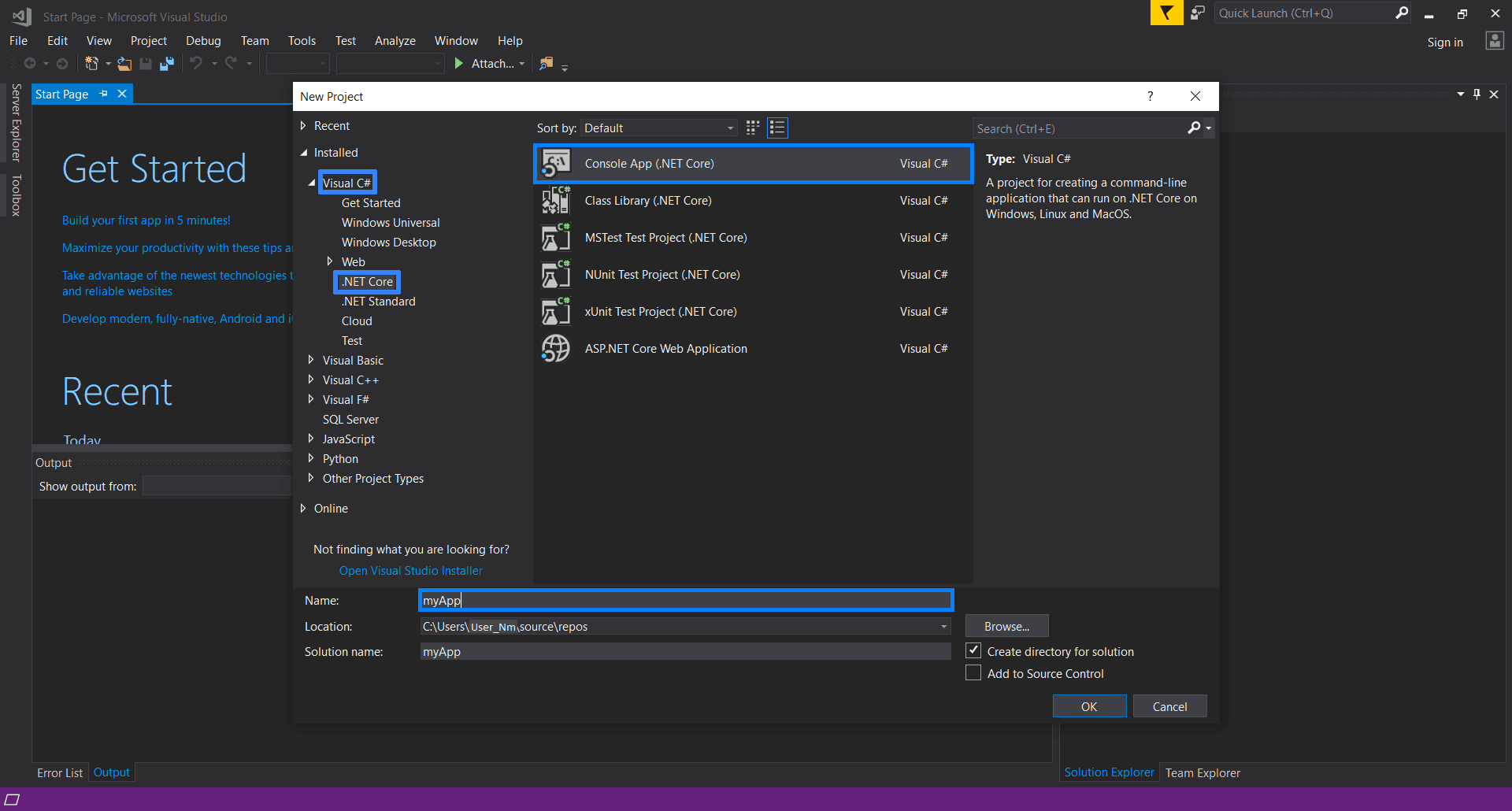The height and width of the screenshot is (811, 1512).
Task: Click the help question mark in New Project dialog
Action: 1150,96
